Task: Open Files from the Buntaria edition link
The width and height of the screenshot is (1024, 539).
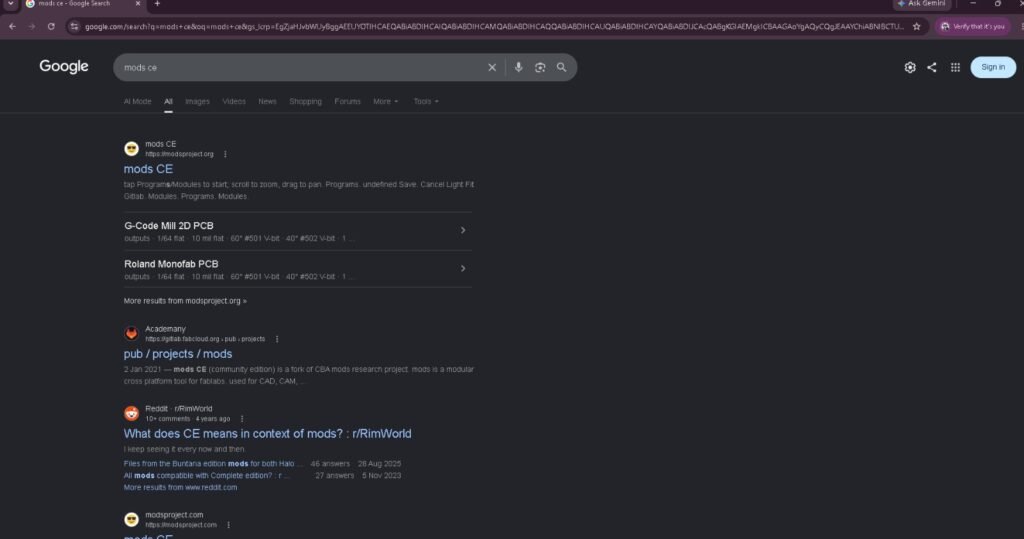Action: pos(213,464)
